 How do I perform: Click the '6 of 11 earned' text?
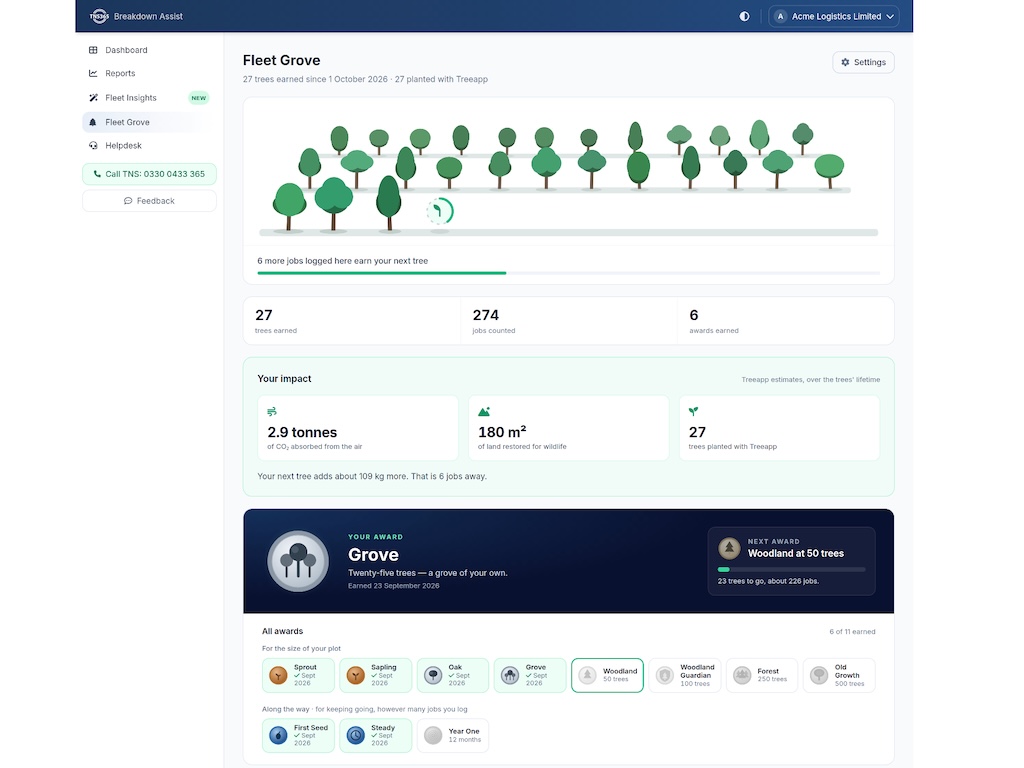pyautogui.click(x=852, y=632)
